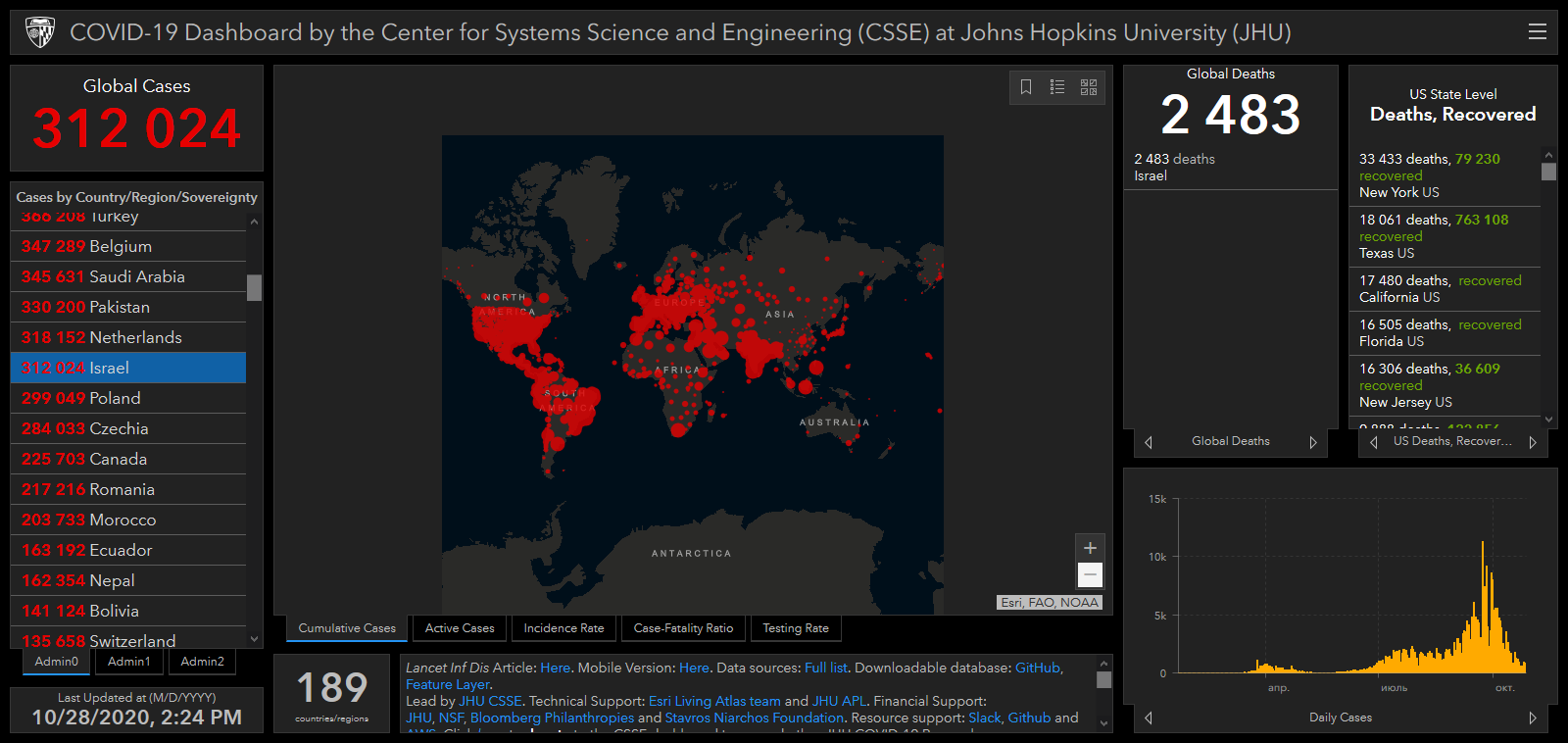Click the credits text scroll-up arrow
The width and height of the screenshot is (1568, 743).
click(1103, 664)
